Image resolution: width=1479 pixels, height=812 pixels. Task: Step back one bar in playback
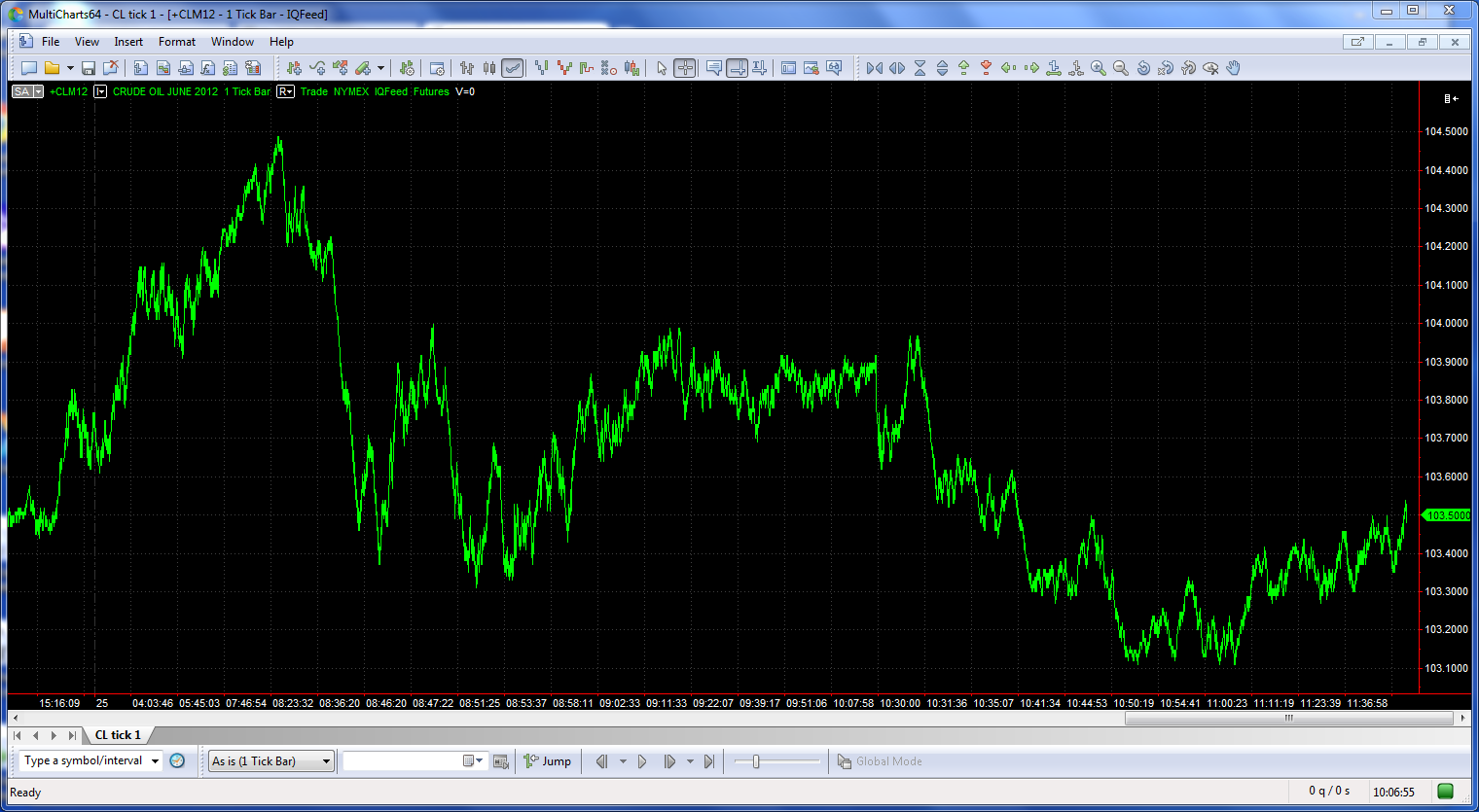coord(601,761)
